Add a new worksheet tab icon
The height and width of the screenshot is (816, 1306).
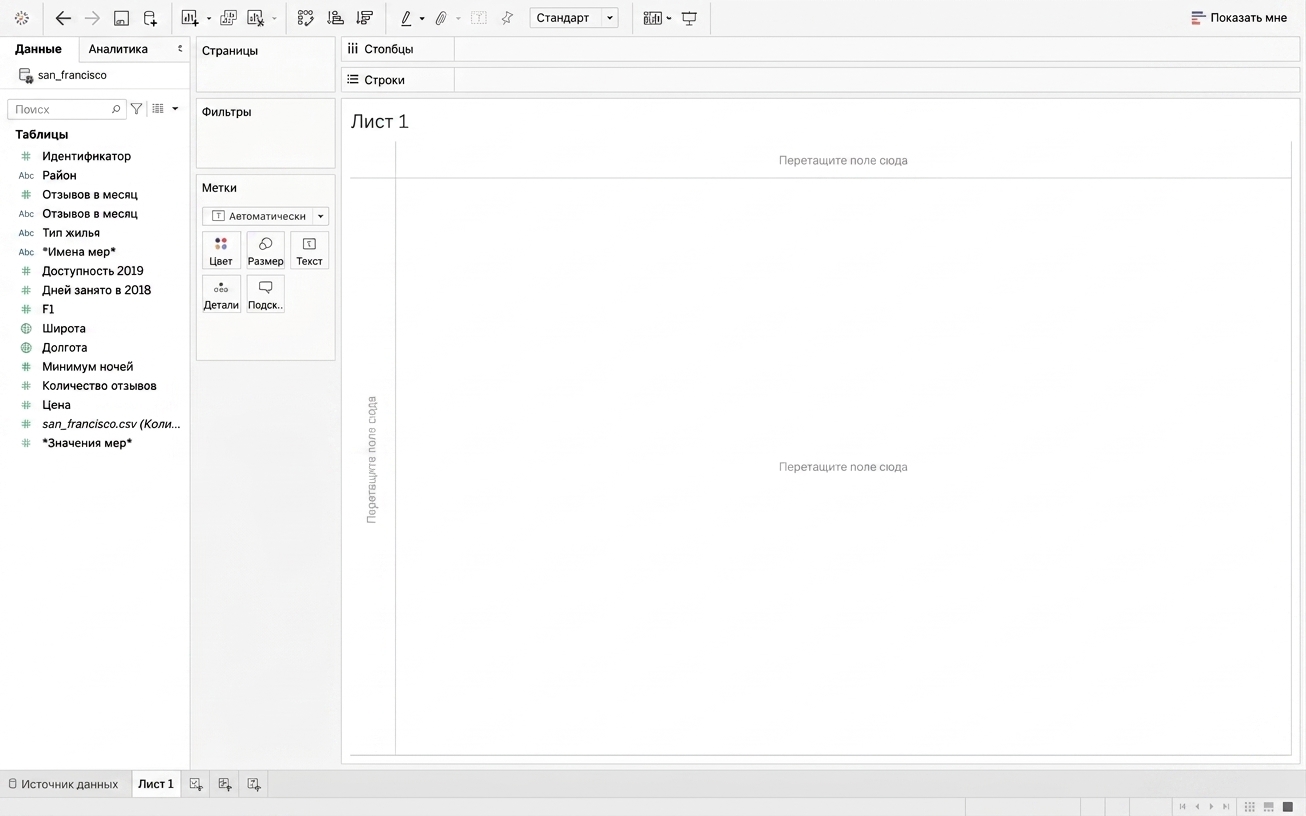[196, 784]
